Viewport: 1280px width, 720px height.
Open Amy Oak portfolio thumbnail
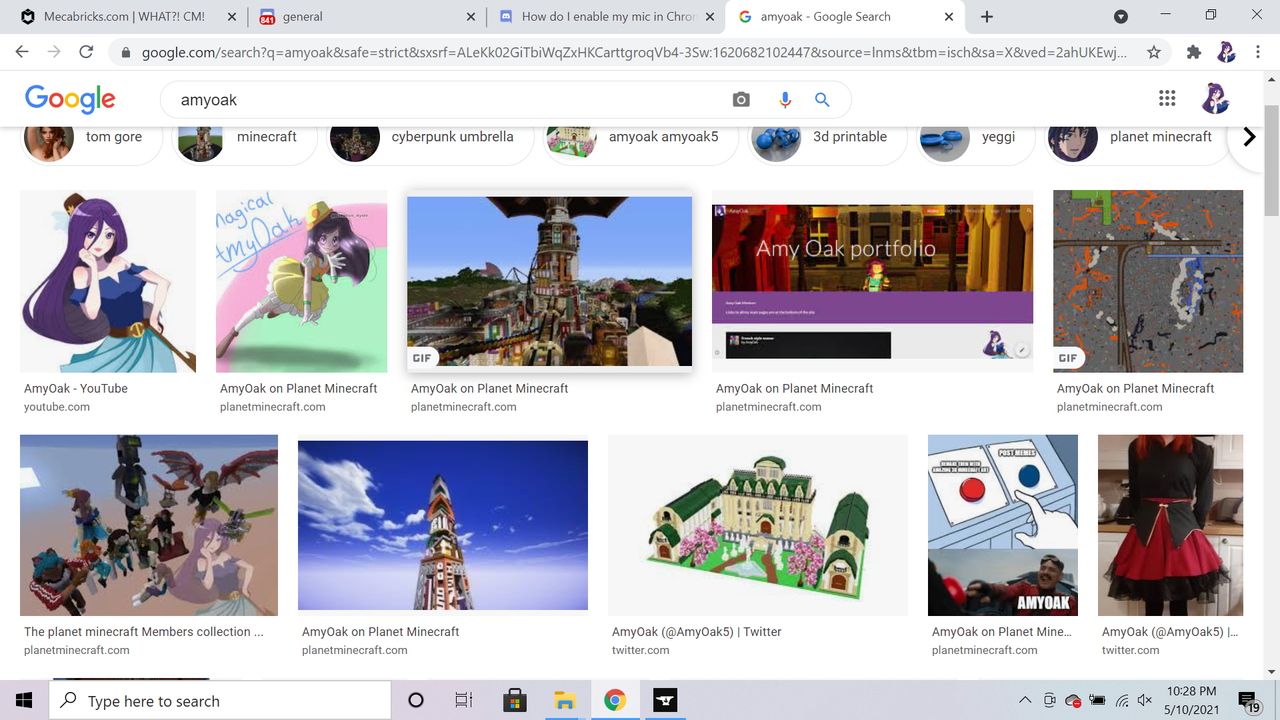pyautogui.click(x=872, y=281)
